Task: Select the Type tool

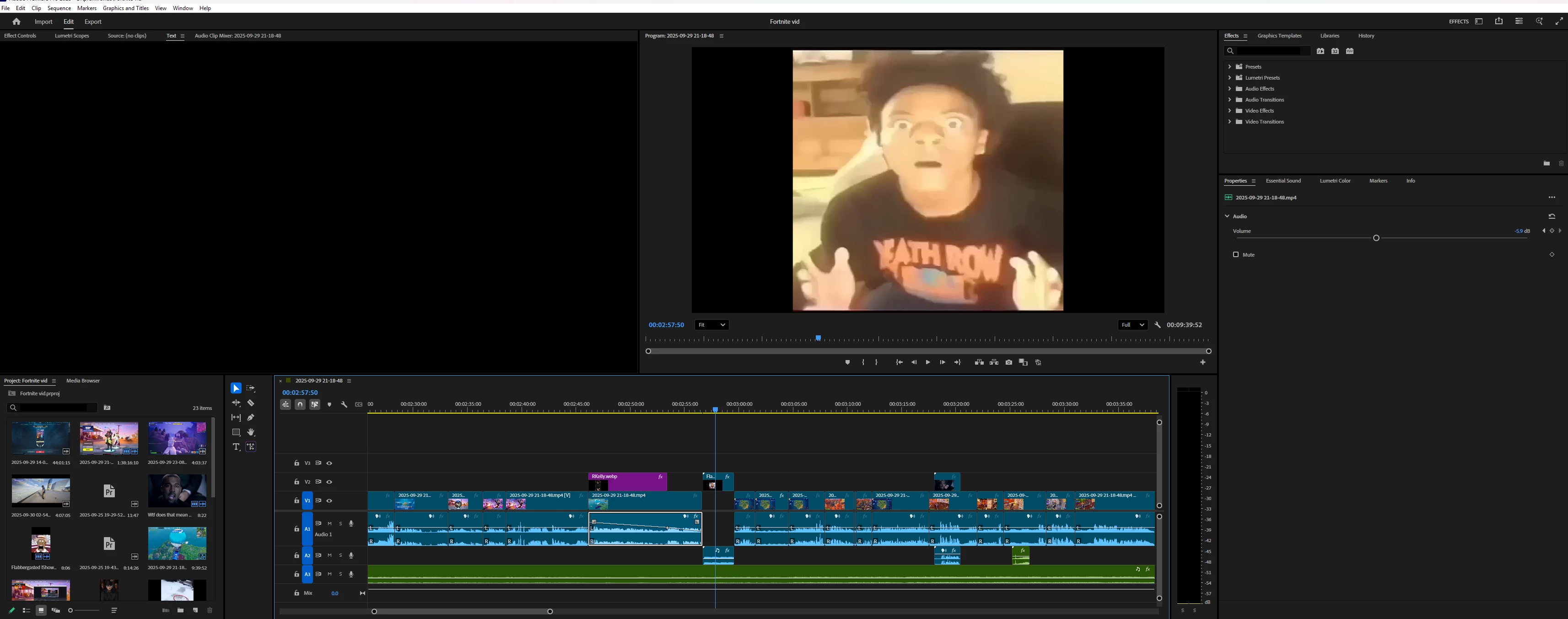Action: pyautogui.click(x=236, y=447)
